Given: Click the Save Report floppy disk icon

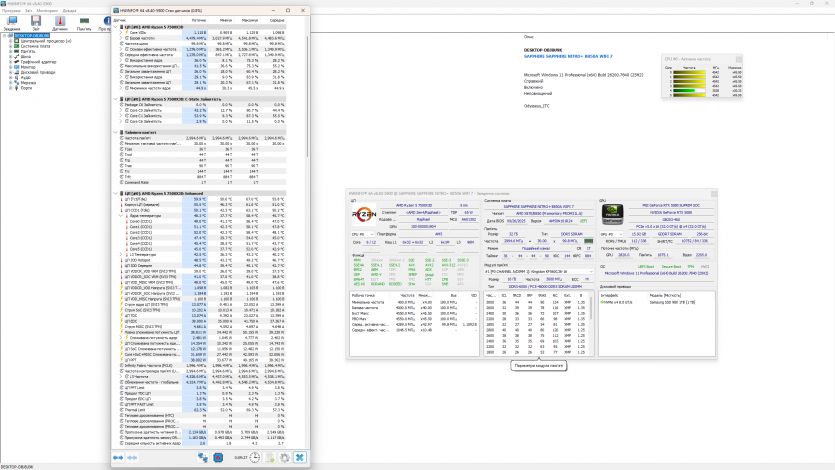Looking at the screenshot, I should pos(36,22).
